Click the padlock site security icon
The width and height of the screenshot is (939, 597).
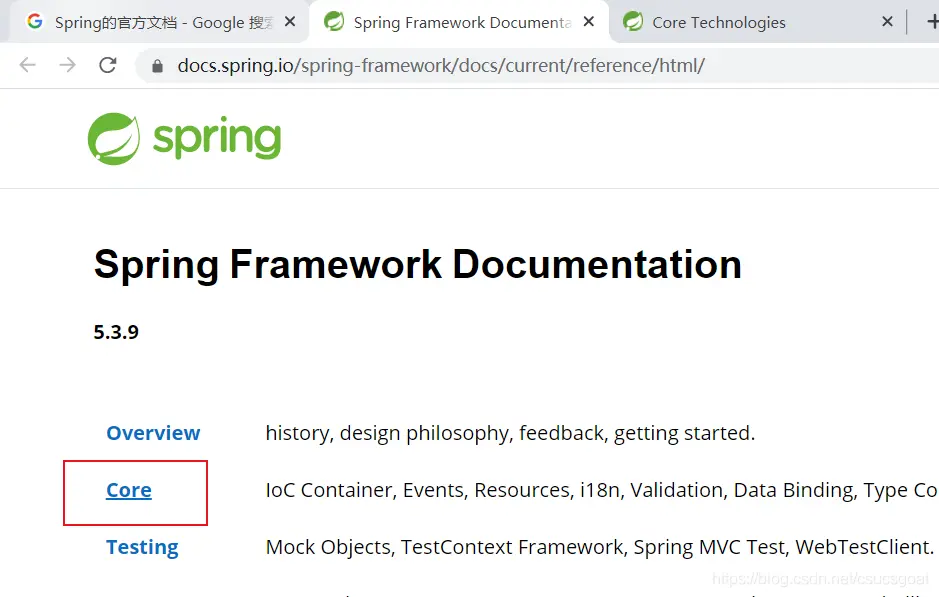pyautogui.click(x=156, y=67)
